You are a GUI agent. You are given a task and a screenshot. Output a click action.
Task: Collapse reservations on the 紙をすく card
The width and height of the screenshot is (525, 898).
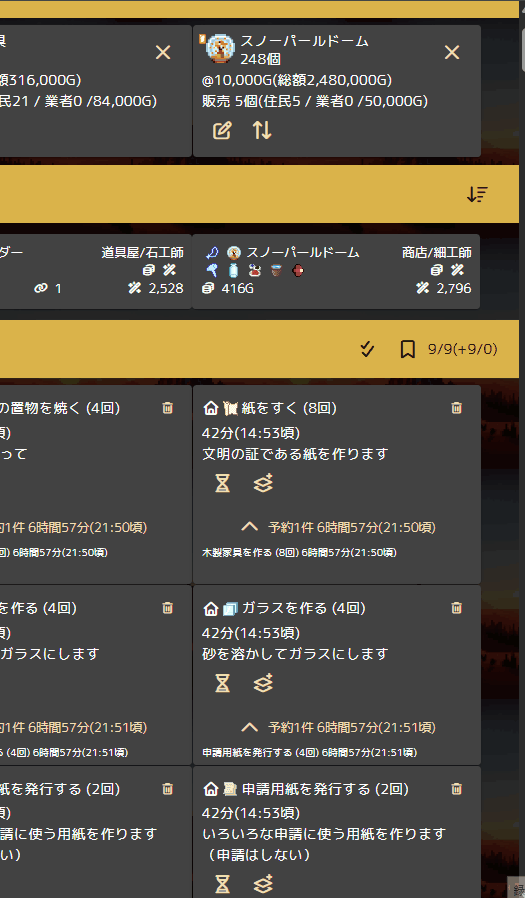pos(249,527)
